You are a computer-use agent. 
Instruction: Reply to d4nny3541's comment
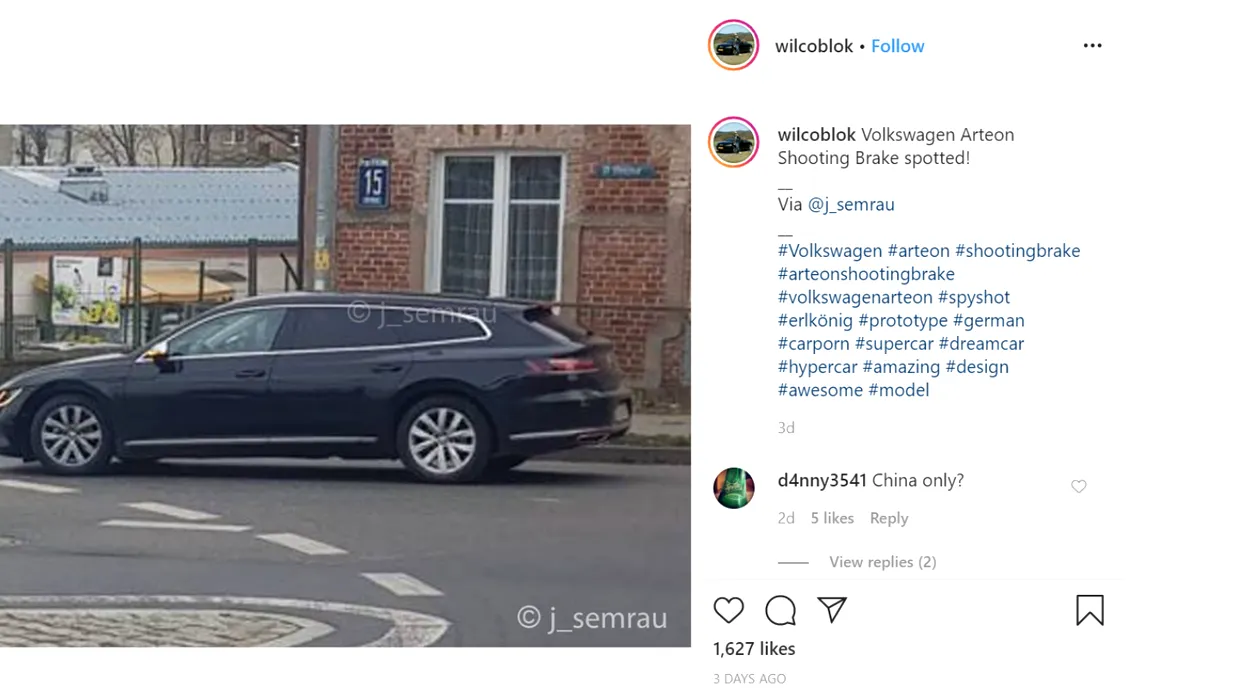pyautogui.click(x=889, y=518)
